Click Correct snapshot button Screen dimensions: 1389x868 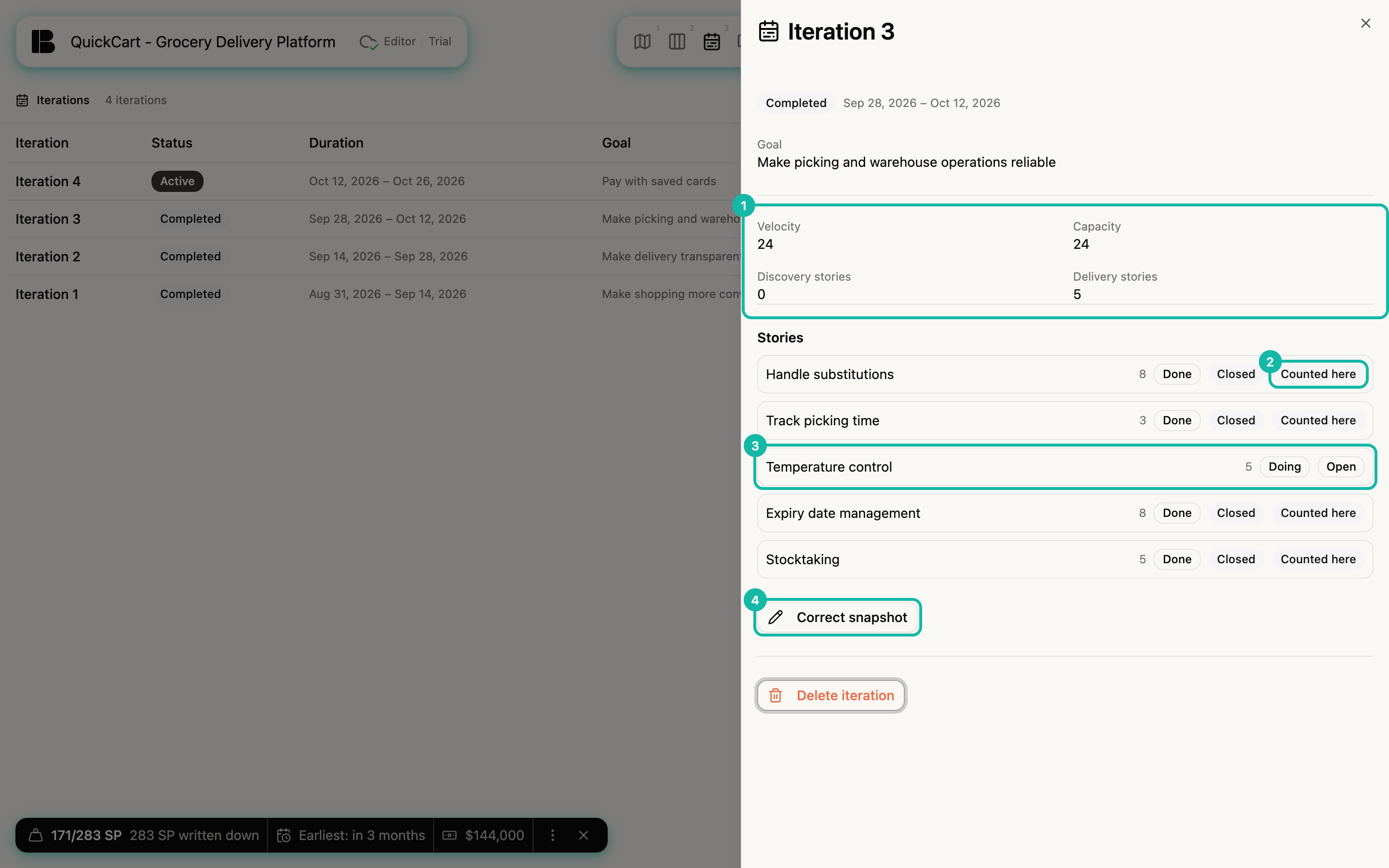click(837, 617)
